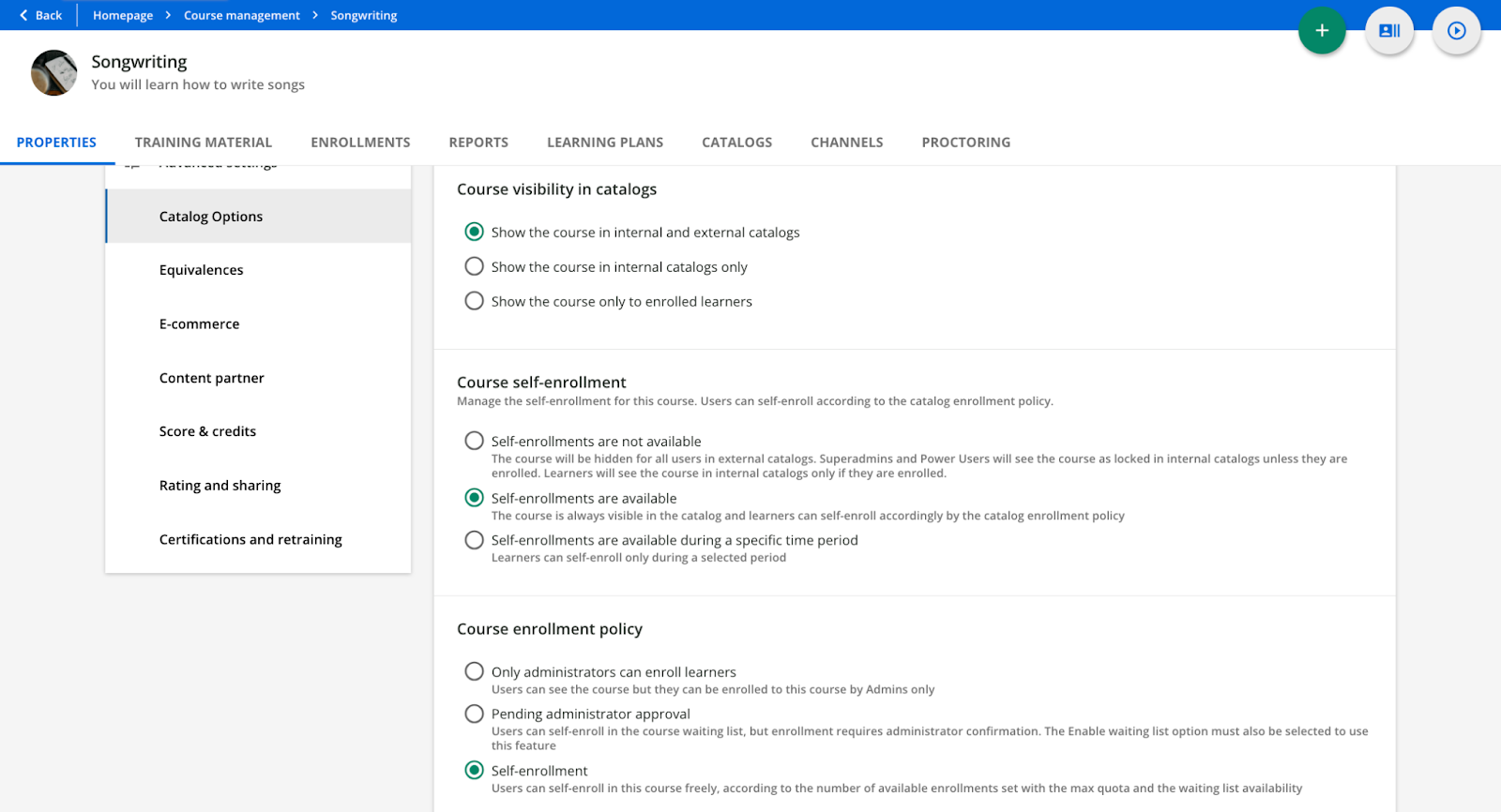Open the Learning Plans tab
The width and height of the screenshot is (1501, 812).
coord(605,143)
